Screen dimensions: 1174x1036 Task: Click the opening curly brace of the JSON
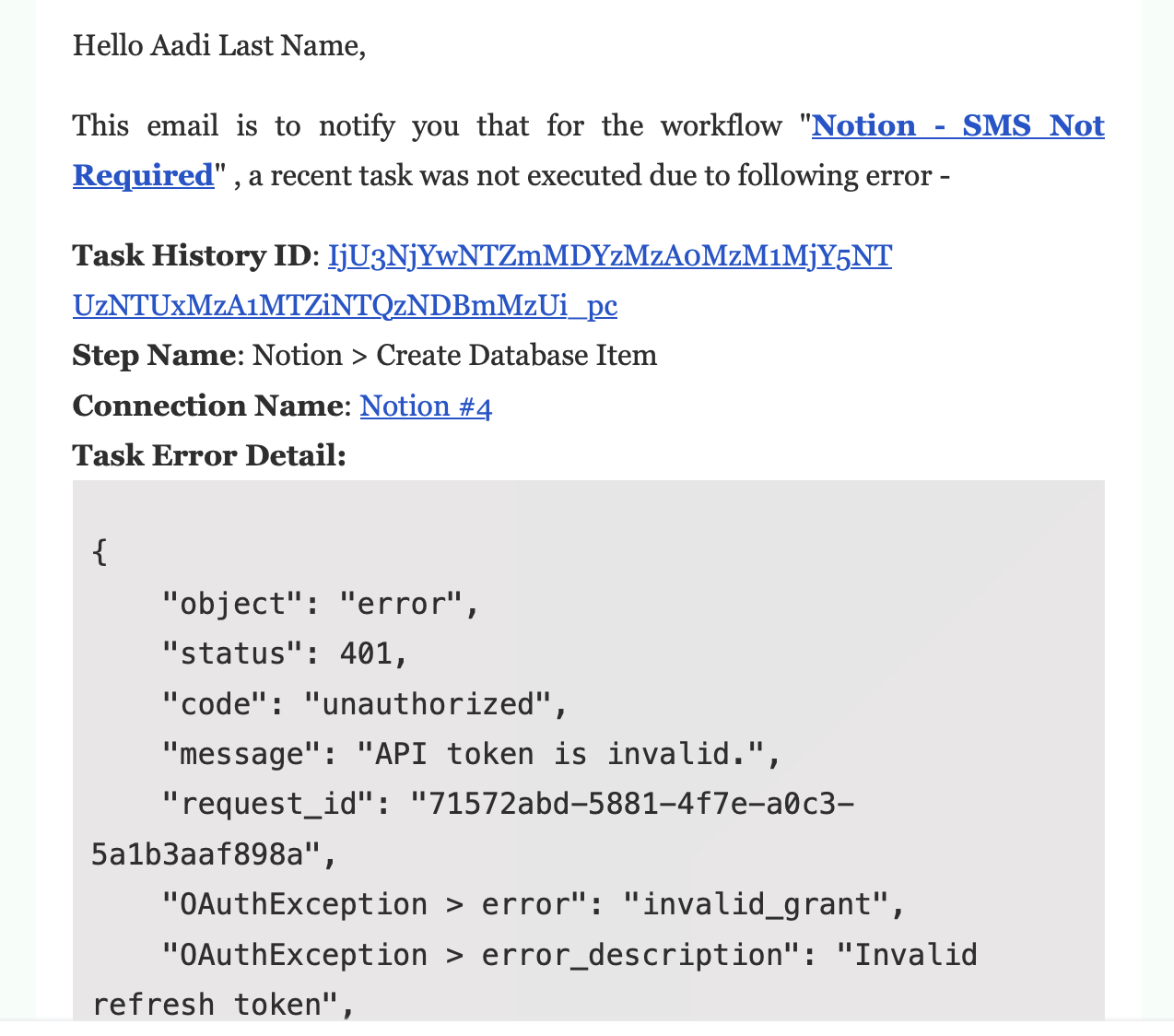pos(100,553)
